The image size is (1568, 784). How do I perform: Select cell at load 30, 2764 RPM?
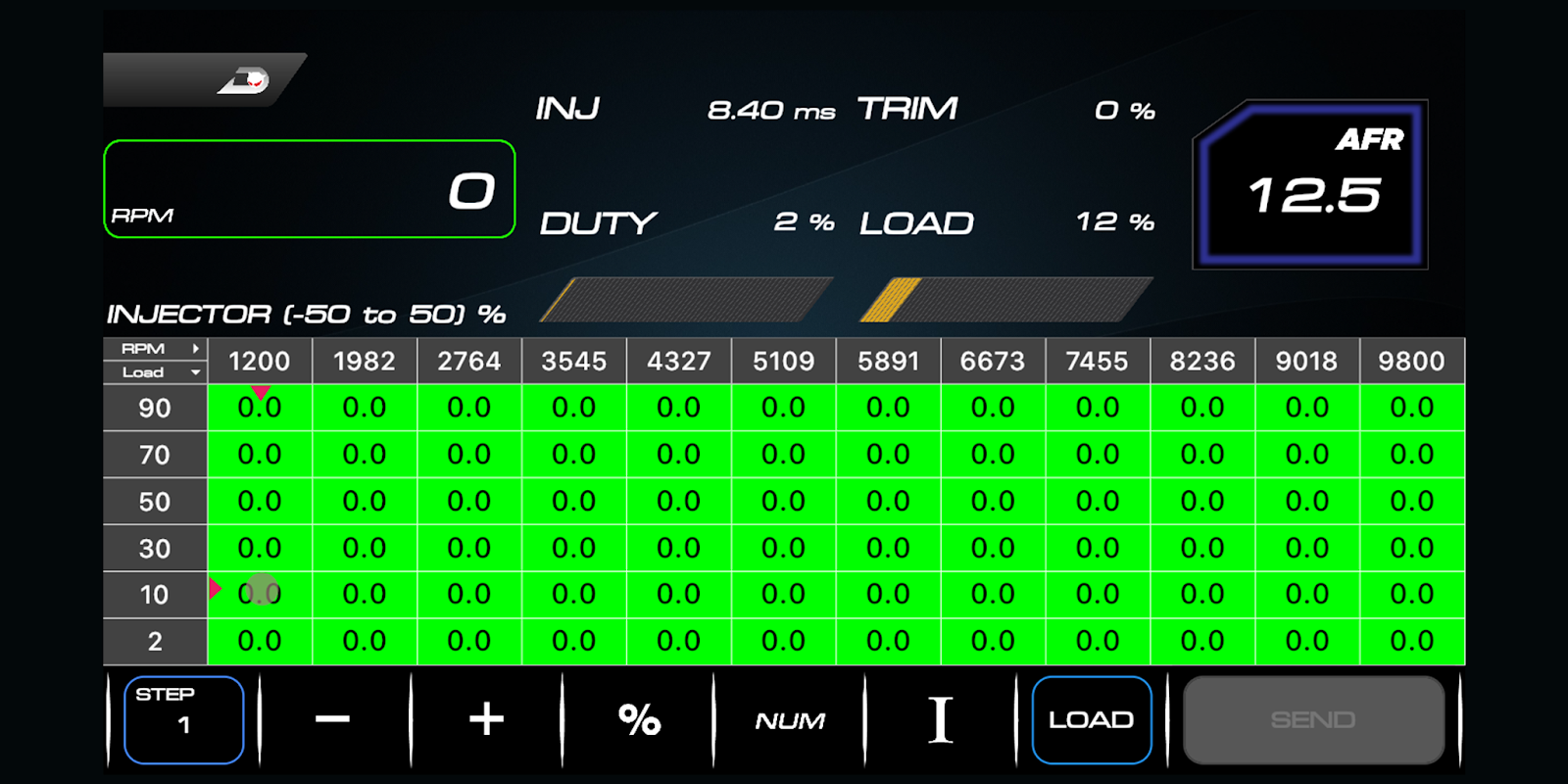(469, 548)
